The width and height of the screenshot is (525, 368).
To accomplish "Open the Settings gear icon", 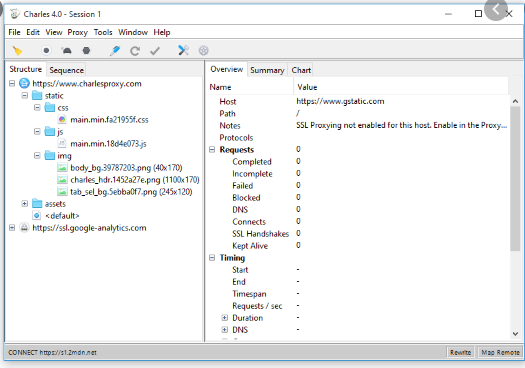I will [x=204, y=51].
